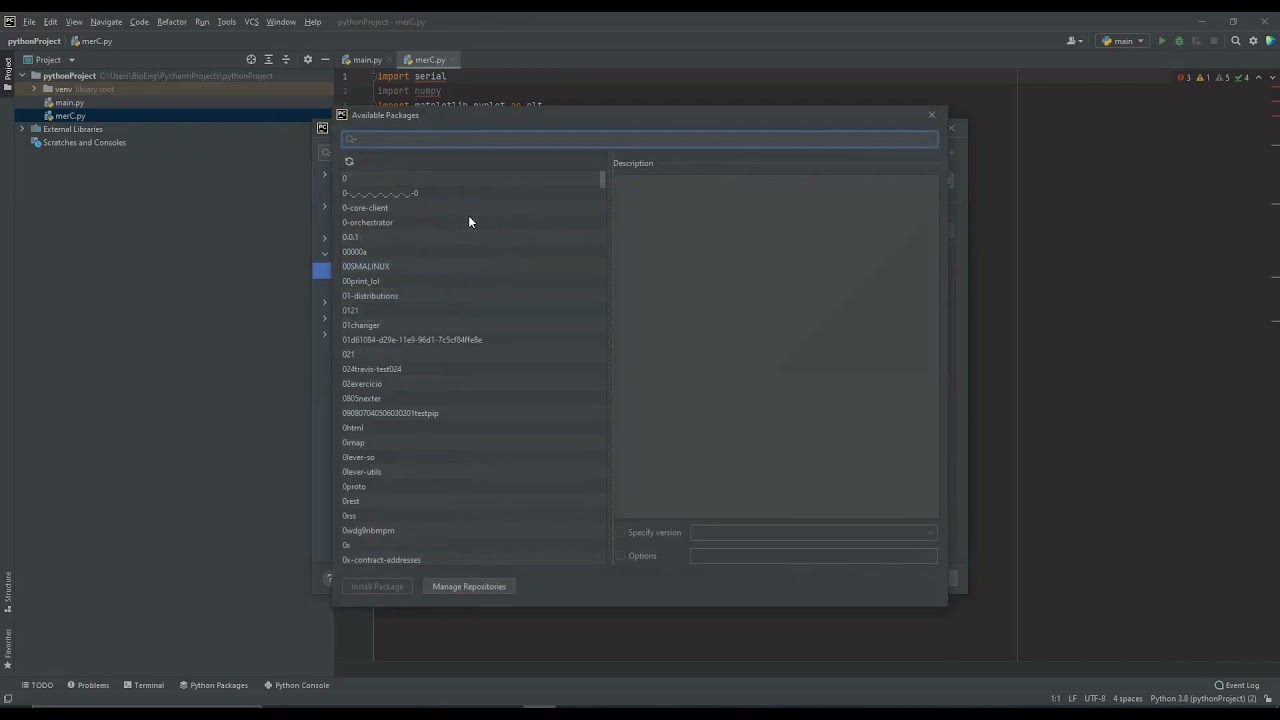Collapse all in Project panel
The image size is (1280, 720).
286,60
